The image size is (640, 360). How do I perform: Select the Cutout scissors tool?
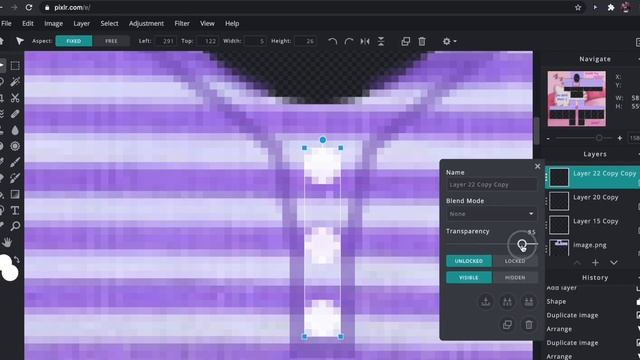coord(15,98)
